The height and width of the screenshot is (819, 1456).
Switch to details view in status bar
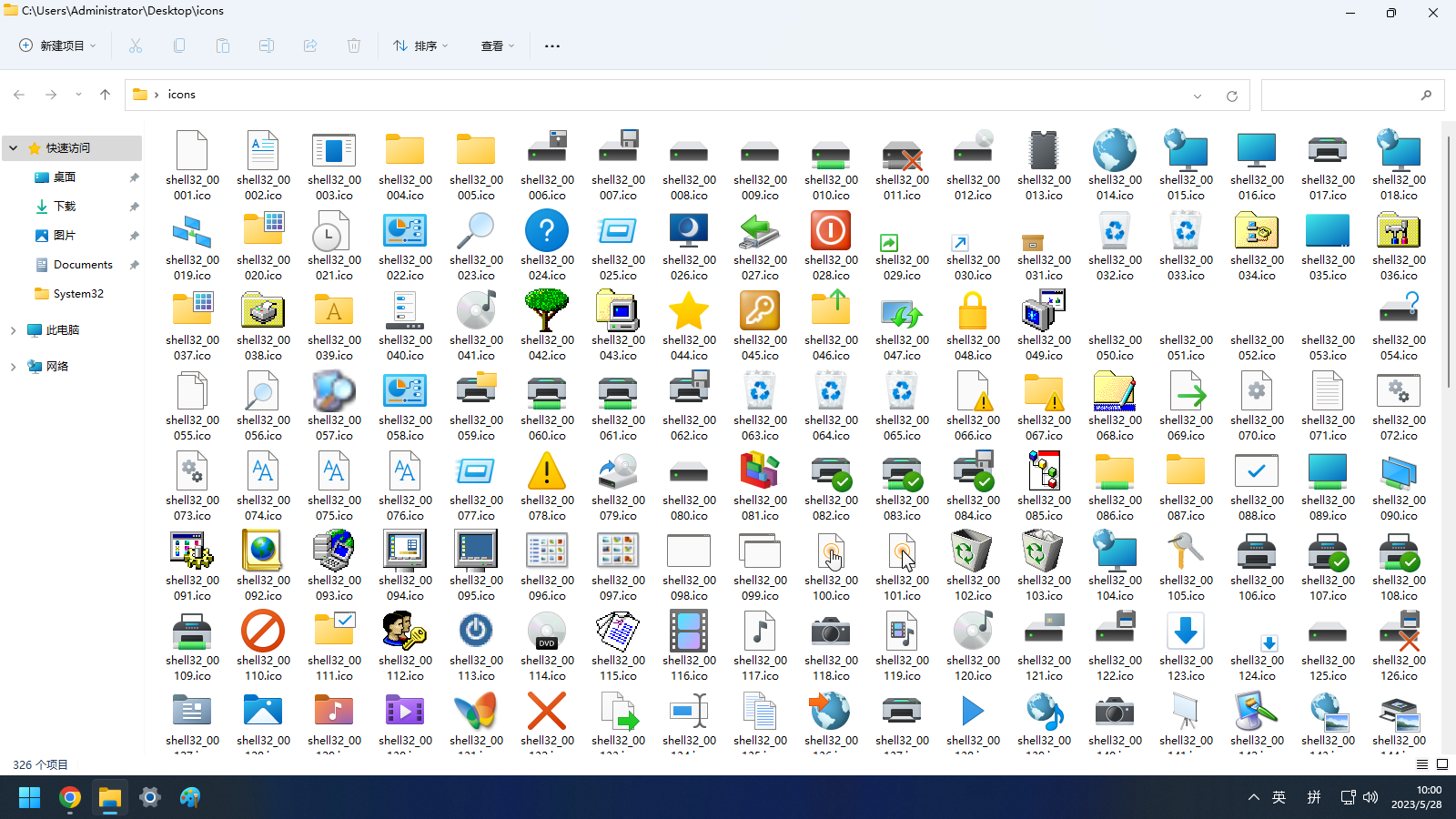click(x=1422, y=764)
